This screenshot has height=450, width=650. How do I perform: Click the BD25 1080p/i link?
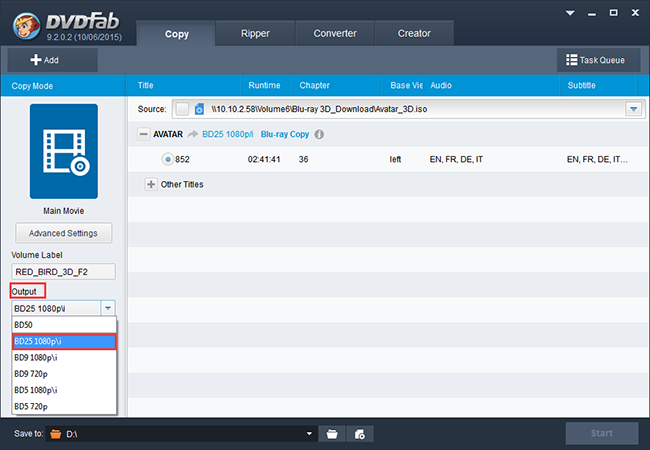228,134
